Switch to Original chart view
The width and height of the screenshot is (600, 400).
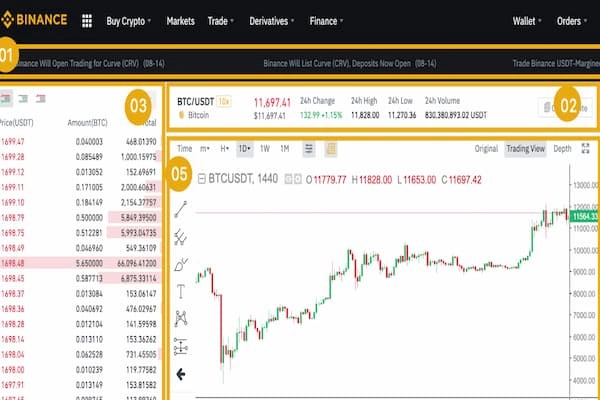[x=486, y=149]
